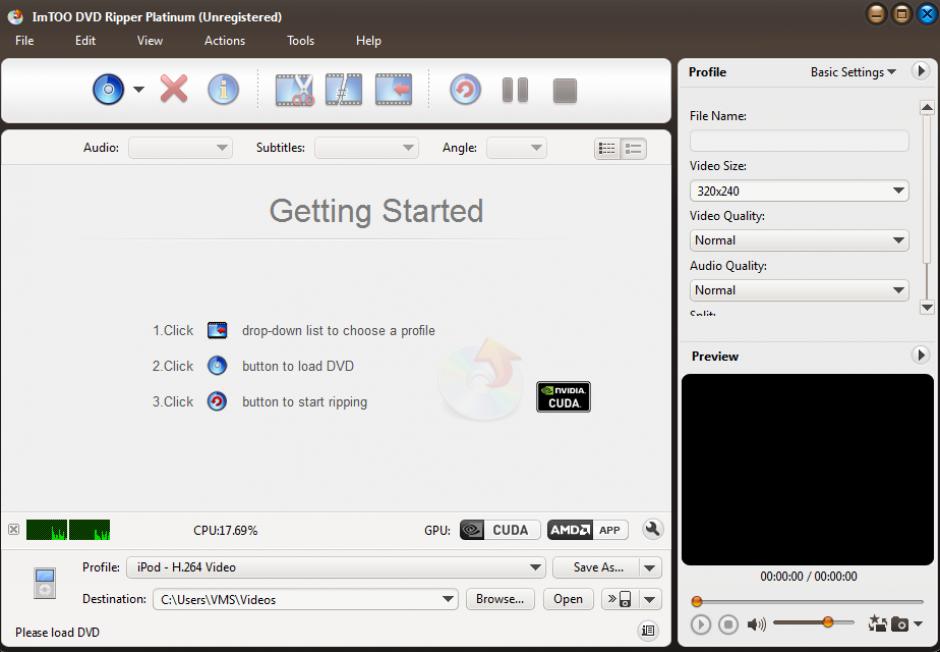Image resolution: width=940 pixels, height=652 pixels.
Task: Open the wrench settings icon
Action: point(652,529)
